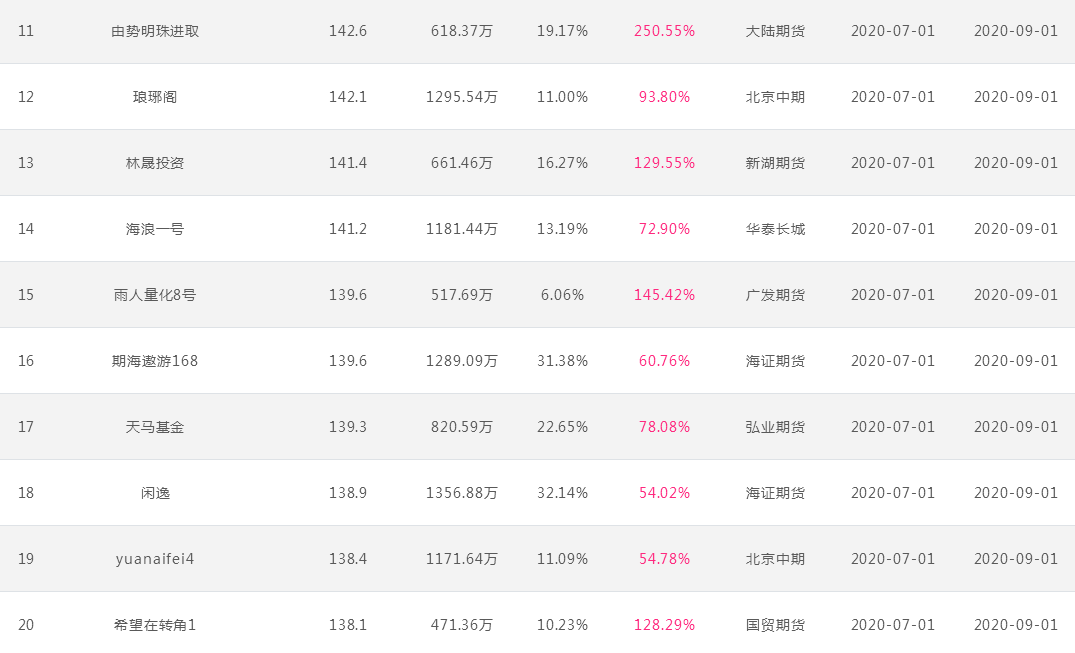Click the 闲逸 account in row 18
1075x653 pixels.
155,492
